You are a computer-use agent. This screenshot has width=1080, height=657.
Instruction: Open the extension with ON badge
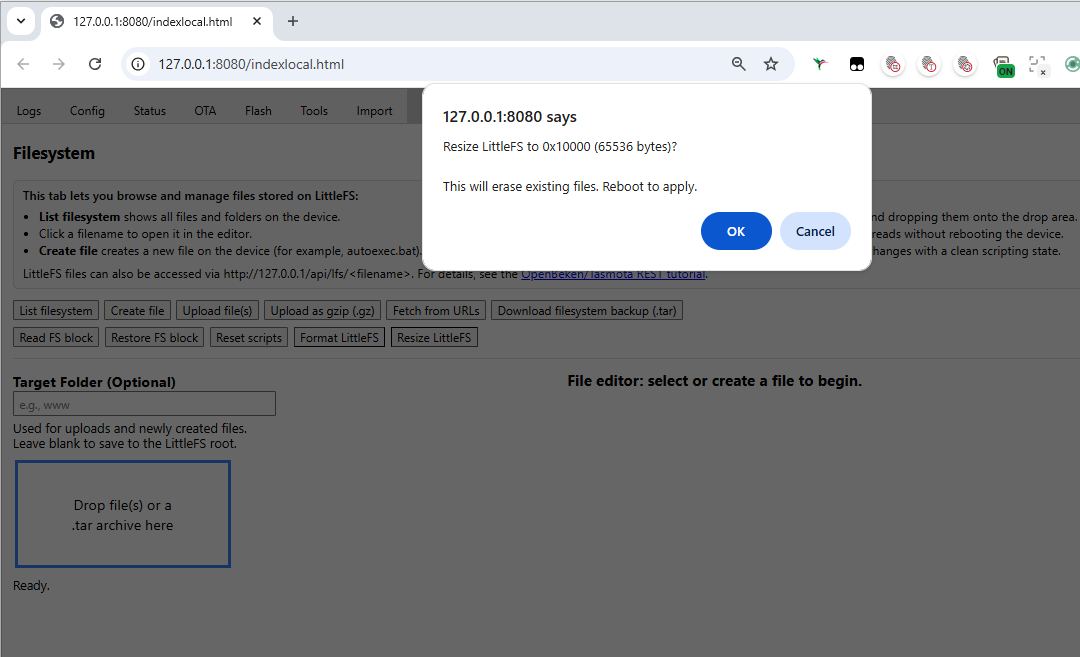point(1004,66)
